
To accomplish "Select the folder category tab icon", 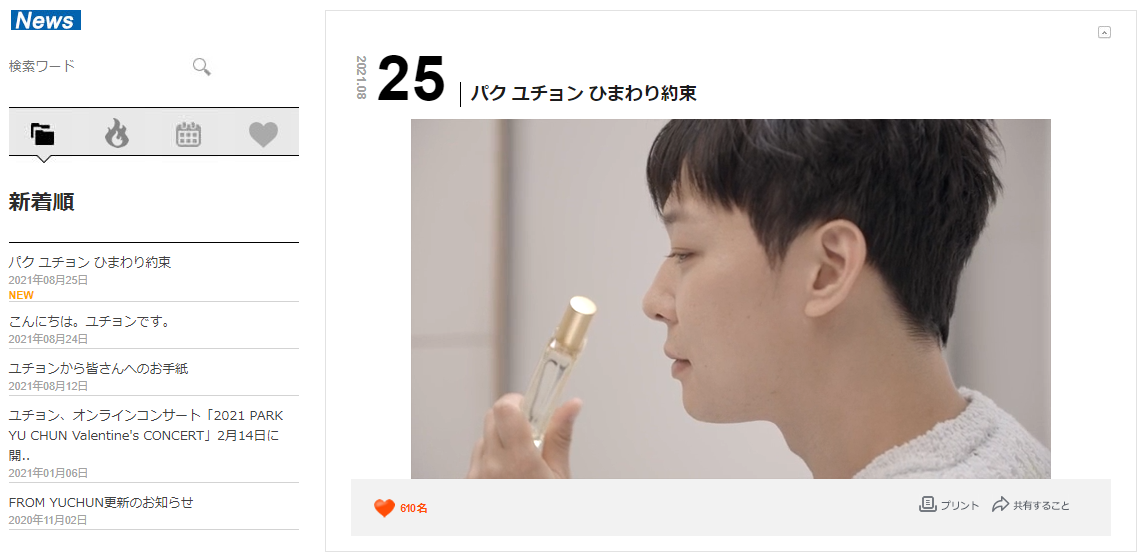I will click(43, 134).
